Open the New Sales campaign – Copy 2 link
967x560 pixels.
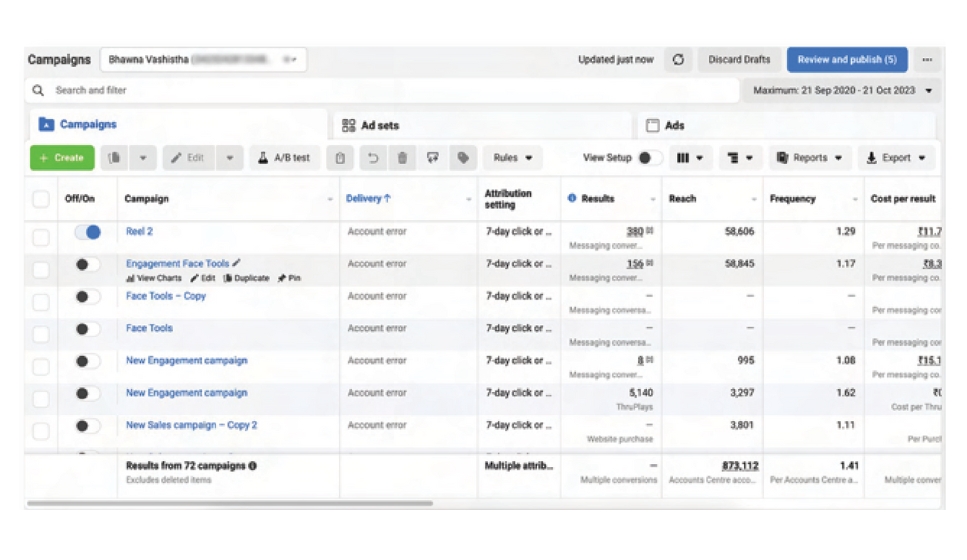(x=191, y=425)
